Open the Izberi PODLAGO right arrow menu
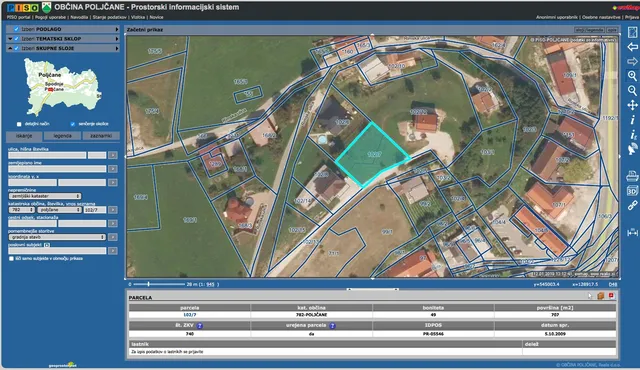 pos(117,29)
